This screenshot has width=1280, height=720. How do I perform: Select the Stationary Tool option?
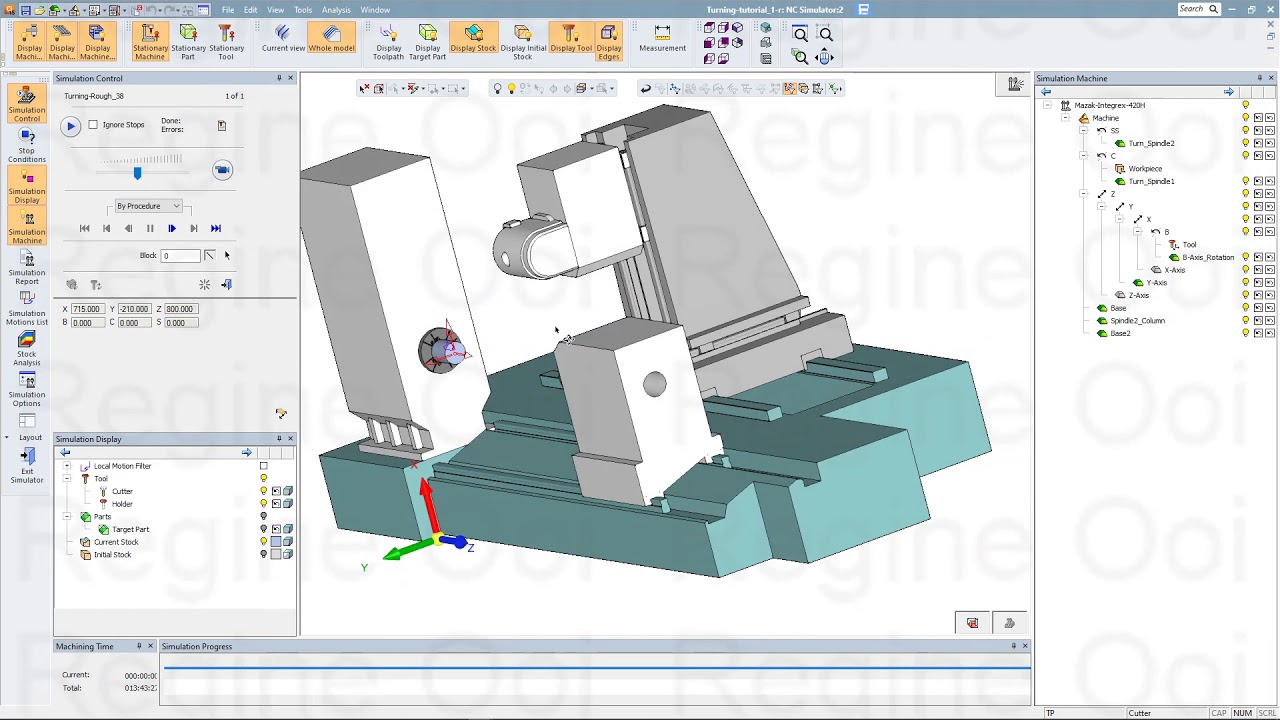point(226,42)
